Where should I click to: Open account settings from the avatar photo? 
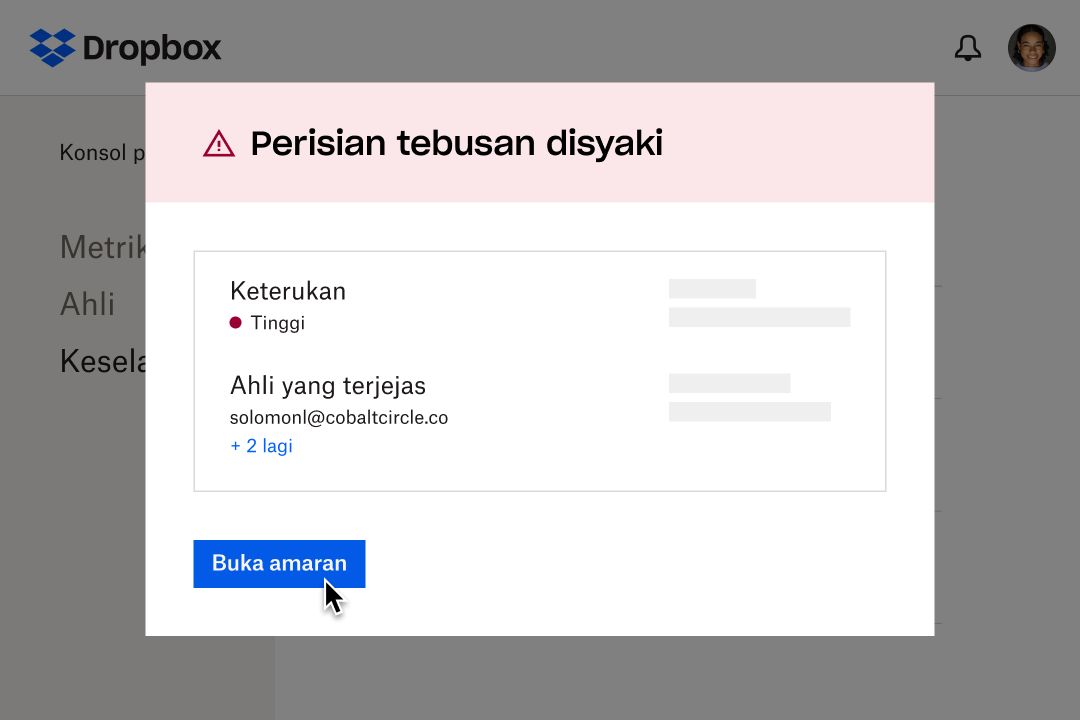[1031, 47]
